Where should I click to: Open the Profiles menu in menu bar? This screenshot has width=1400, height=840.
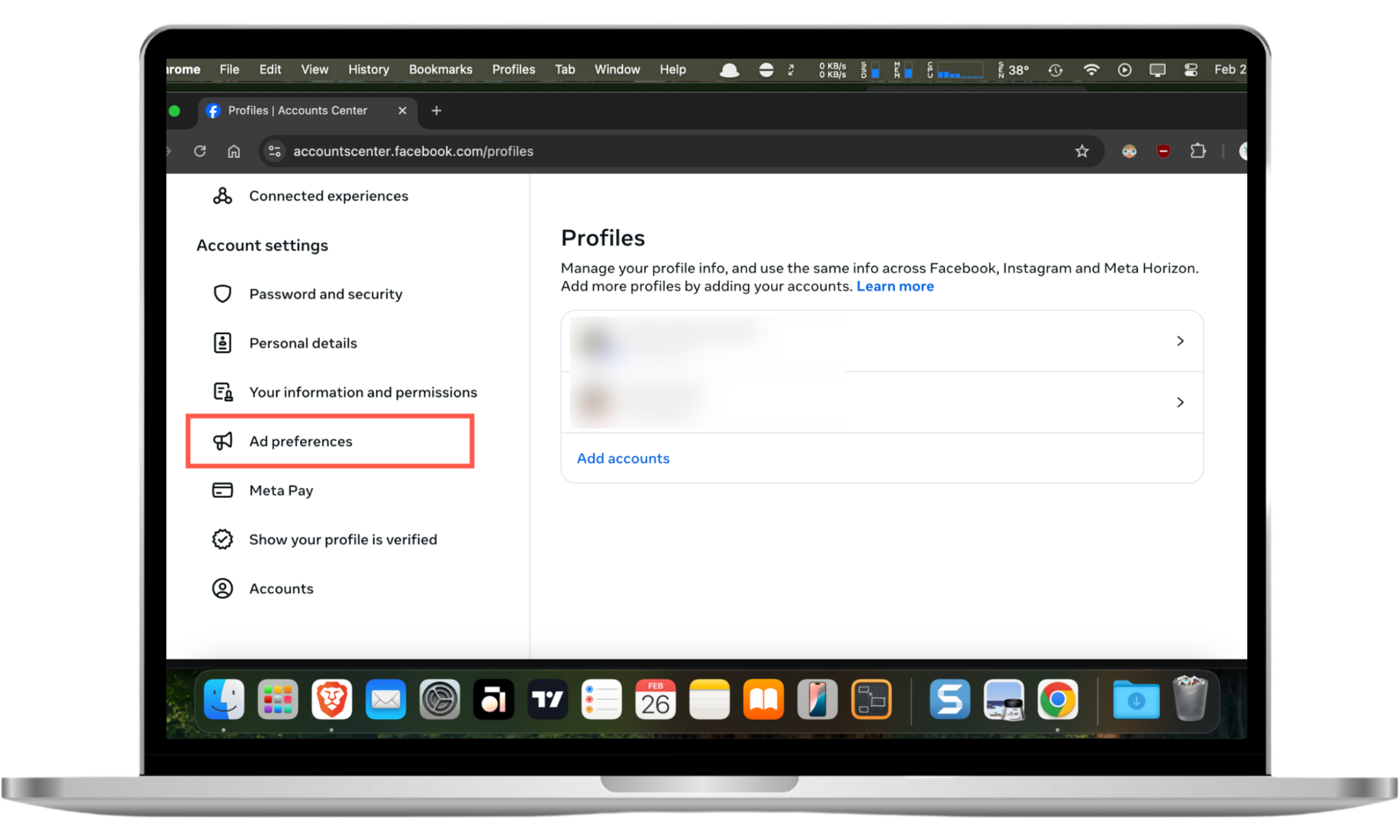514,69
